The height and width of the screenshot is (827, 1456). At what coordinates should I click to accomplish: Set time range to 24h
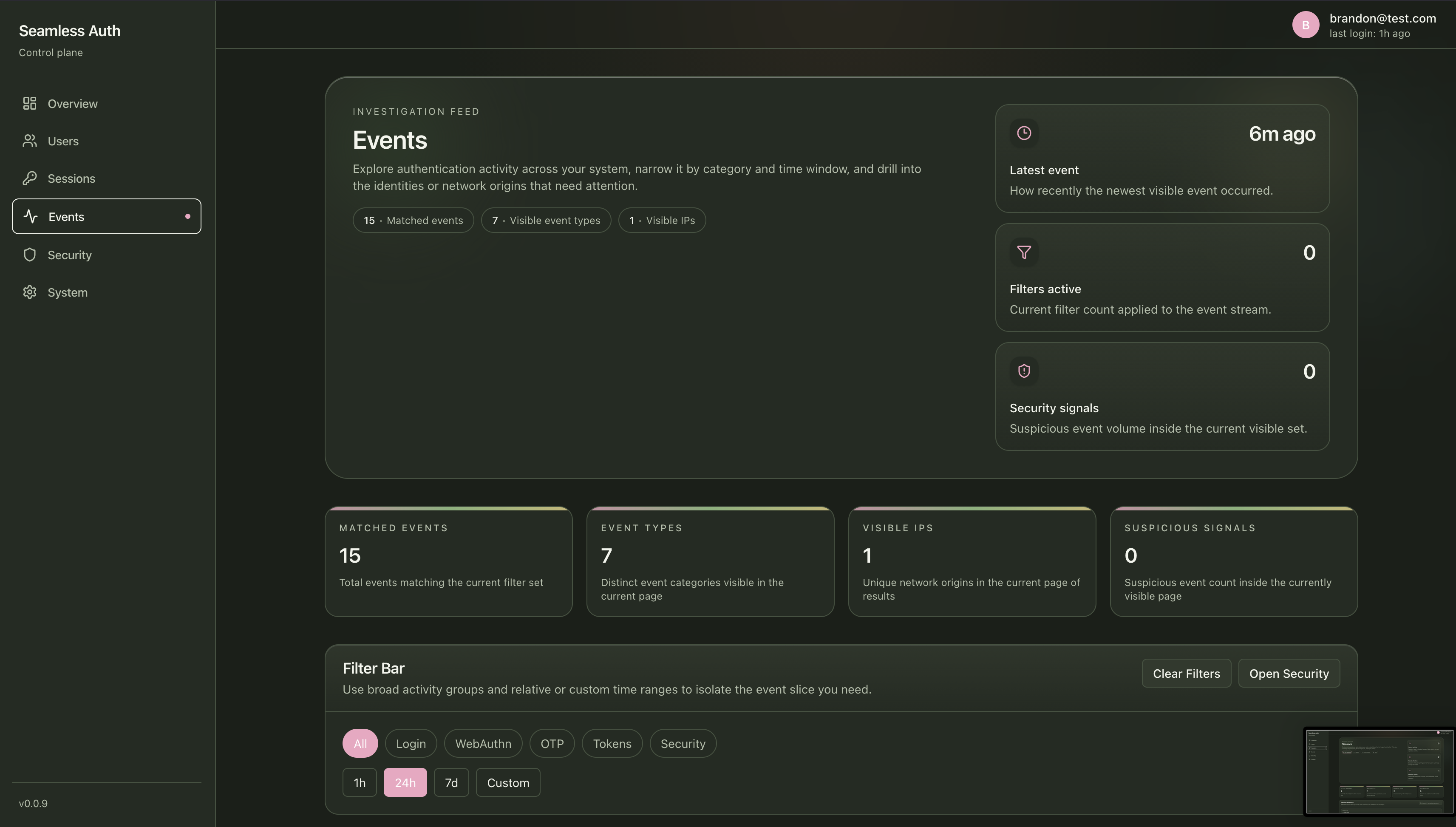pyautogui.click(x=405, y=783)
